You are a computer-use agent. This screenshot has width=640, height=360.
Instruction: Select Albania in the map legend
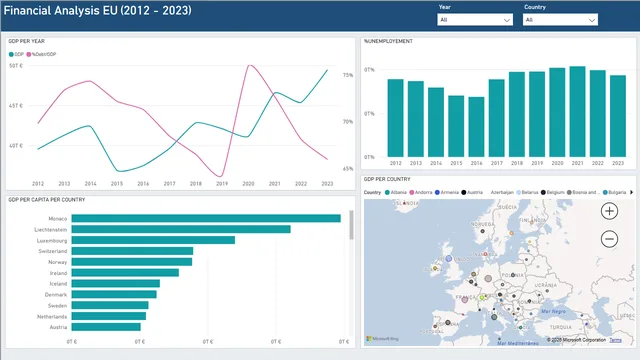(396, 192)
